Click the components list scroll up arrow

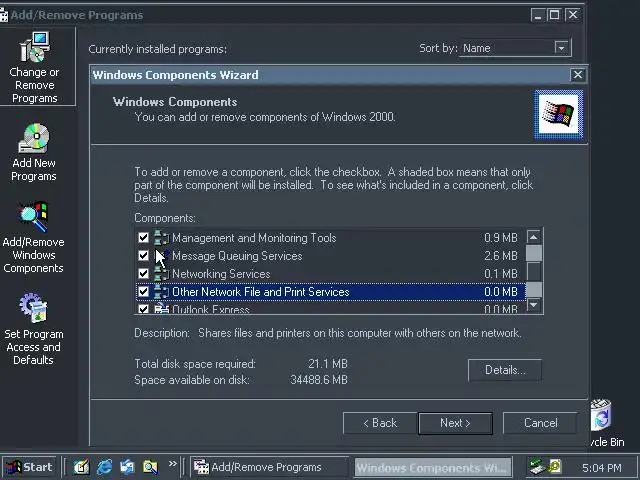[534, 237]
